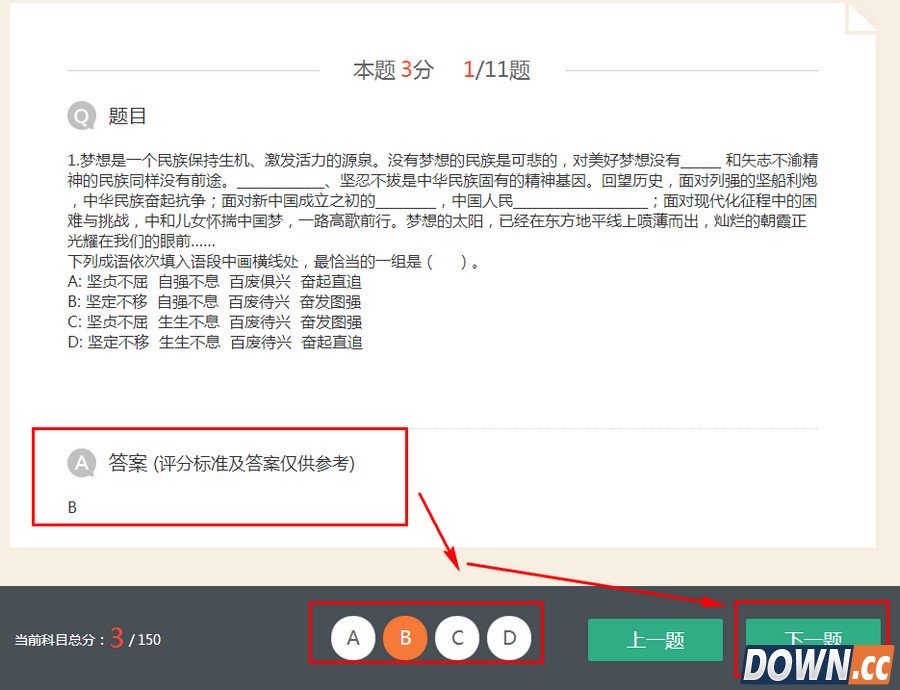Click the question number indicator 1/11题
The height and width of the screenshot is (690, 900).
coord(497,70)
